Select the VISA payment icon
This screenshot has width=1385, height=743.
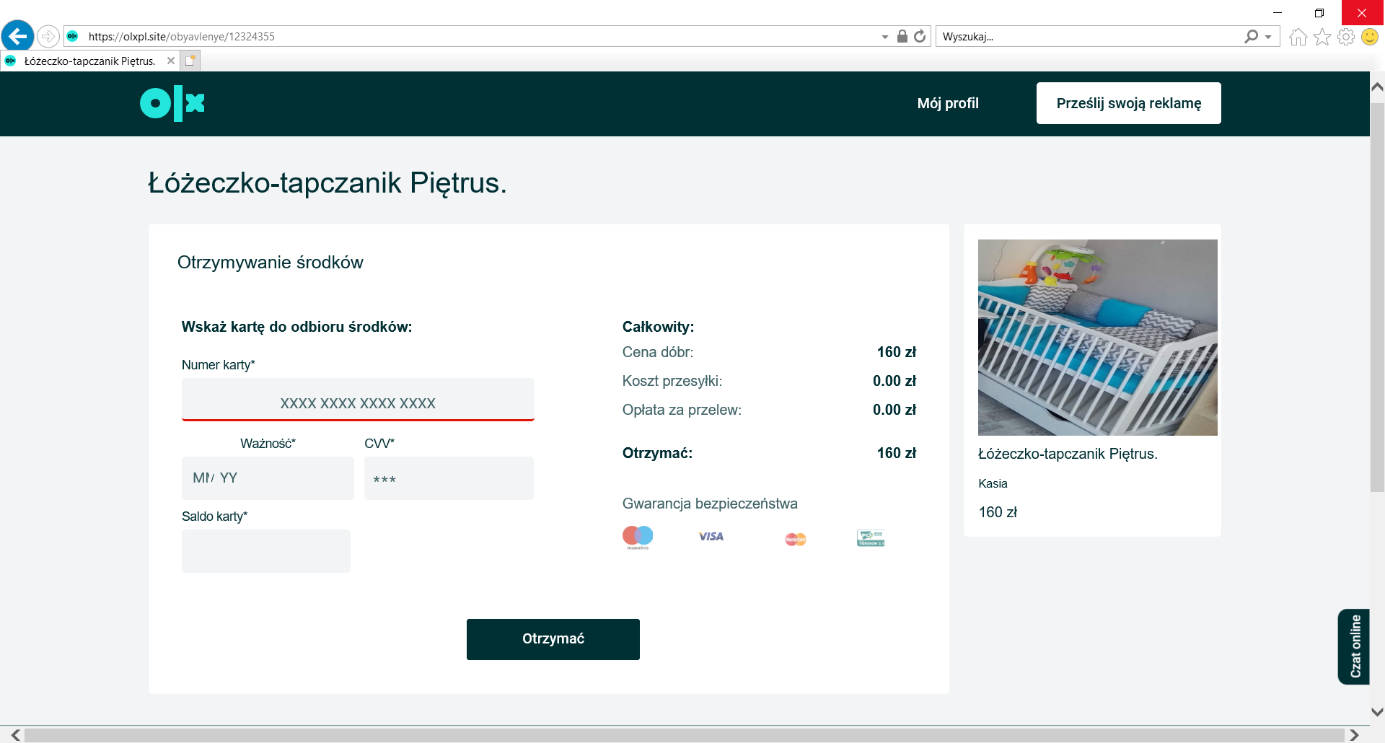710,537
